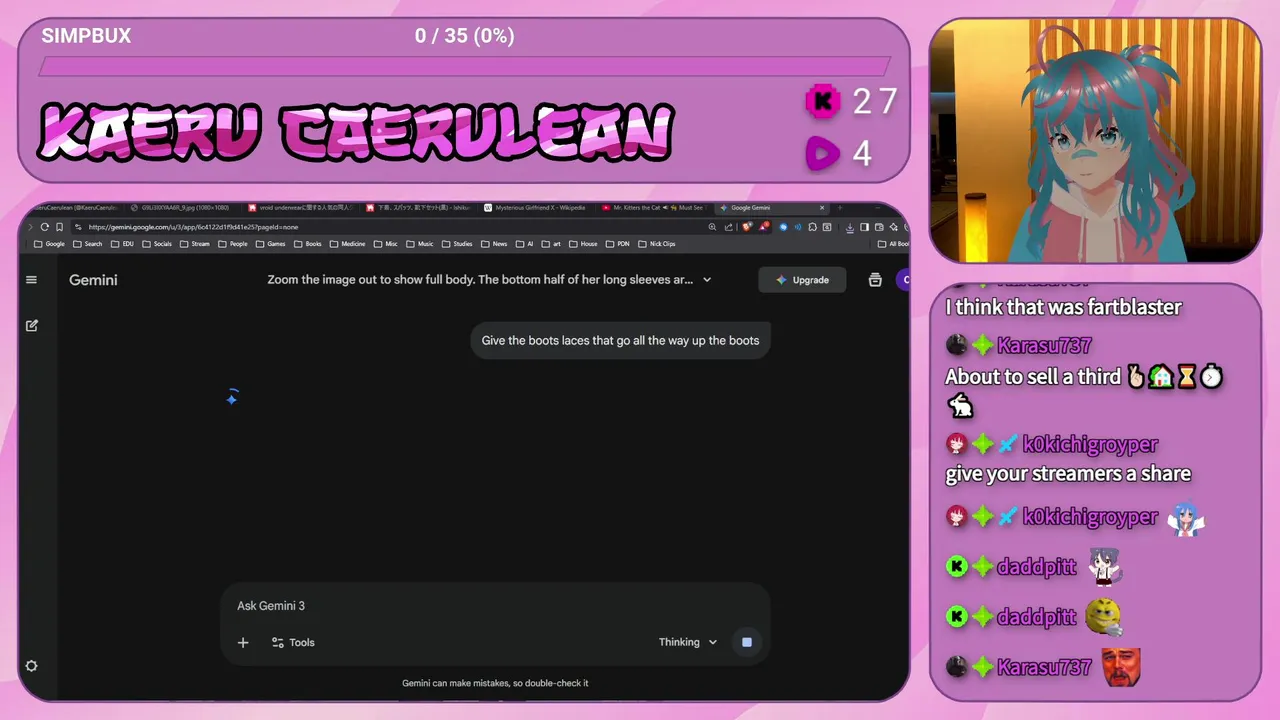Switch to the vroid underwear tab
This screenshot has height=720, width=1280.
(x=300, y=208)
